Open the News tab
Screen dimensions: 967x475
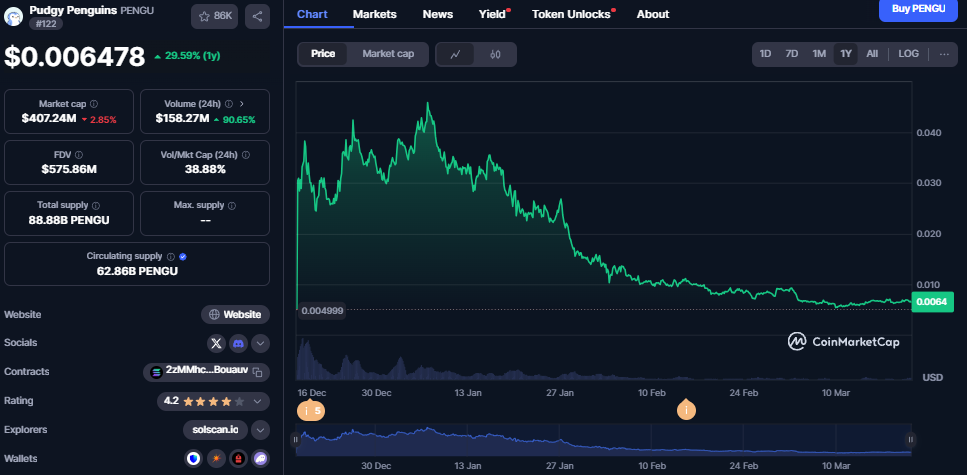click(x=438, y=14)
